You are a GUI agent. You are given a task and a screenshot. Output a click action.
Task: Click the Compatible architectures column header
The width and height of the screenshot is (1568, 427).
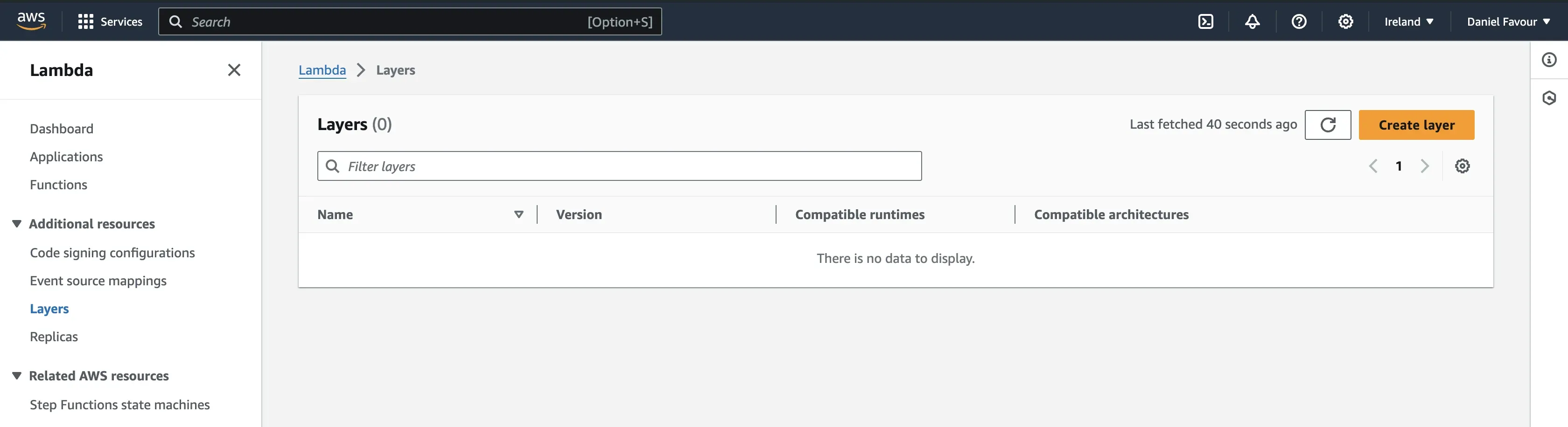[1111, 215]
